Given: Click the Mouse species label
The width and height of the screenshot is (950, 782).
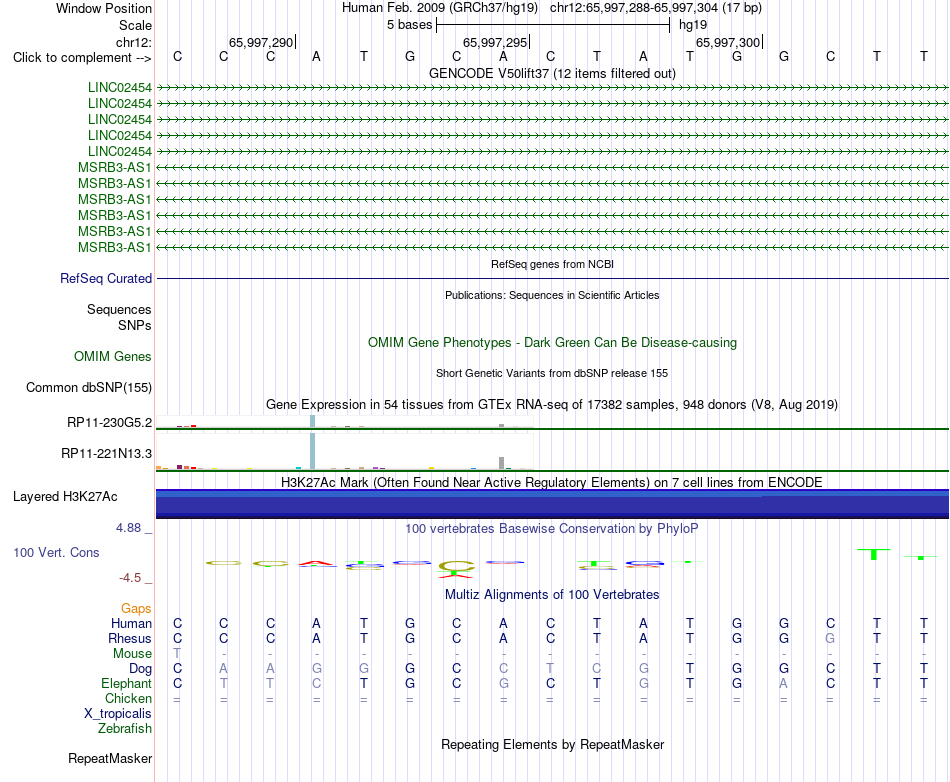Looking at the screenshot, I should coord(132,654).
